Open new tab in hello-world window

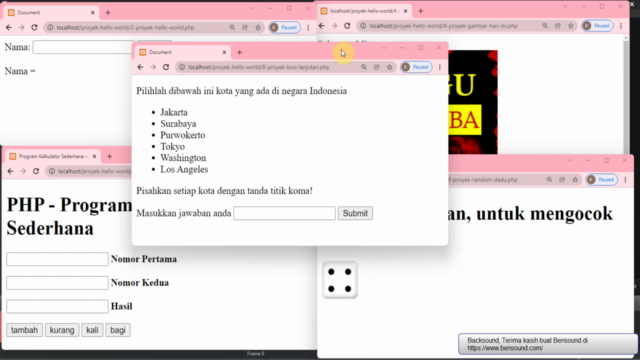click(108, 13)
